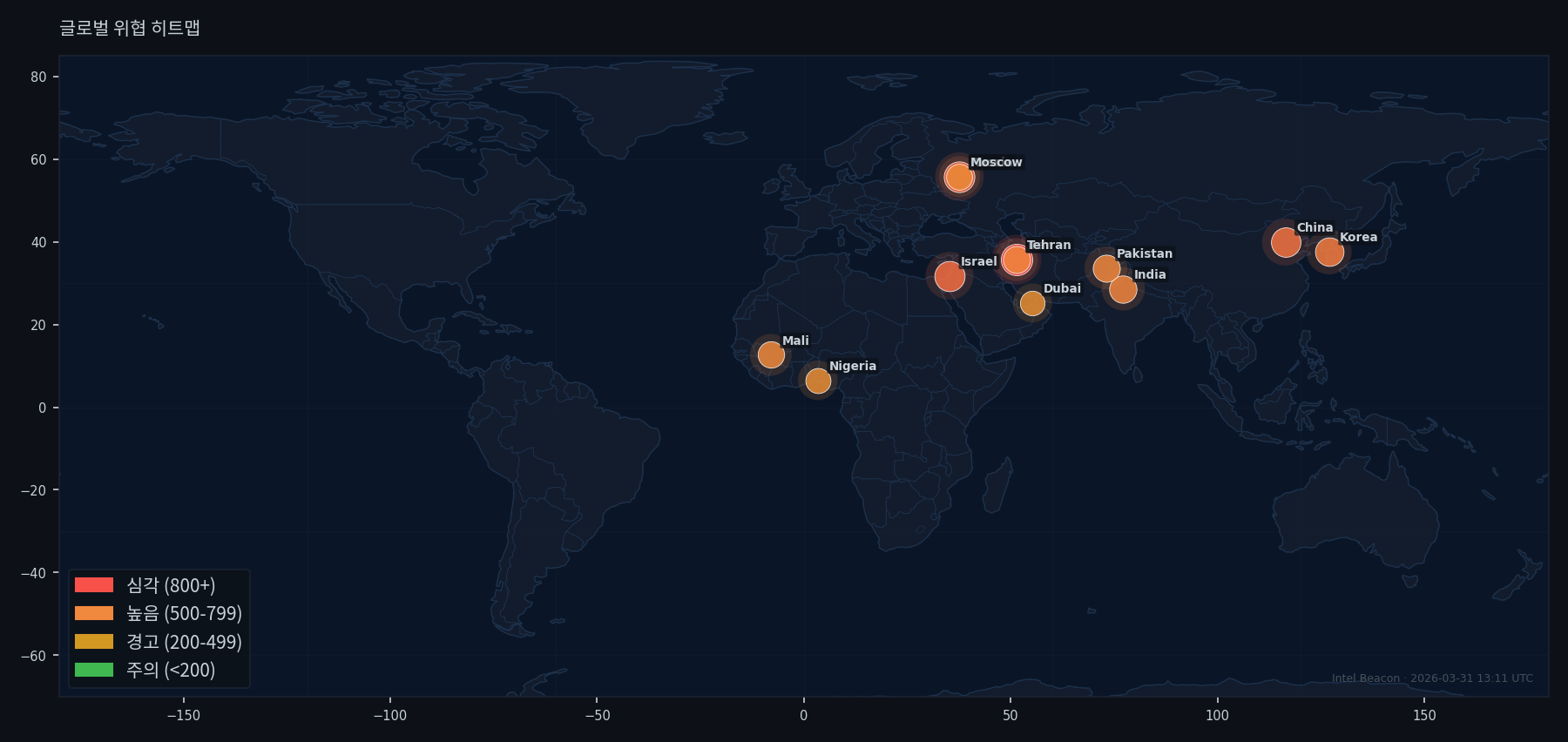
Task: Click the Israel label text
Action: (x=978, y=261)
